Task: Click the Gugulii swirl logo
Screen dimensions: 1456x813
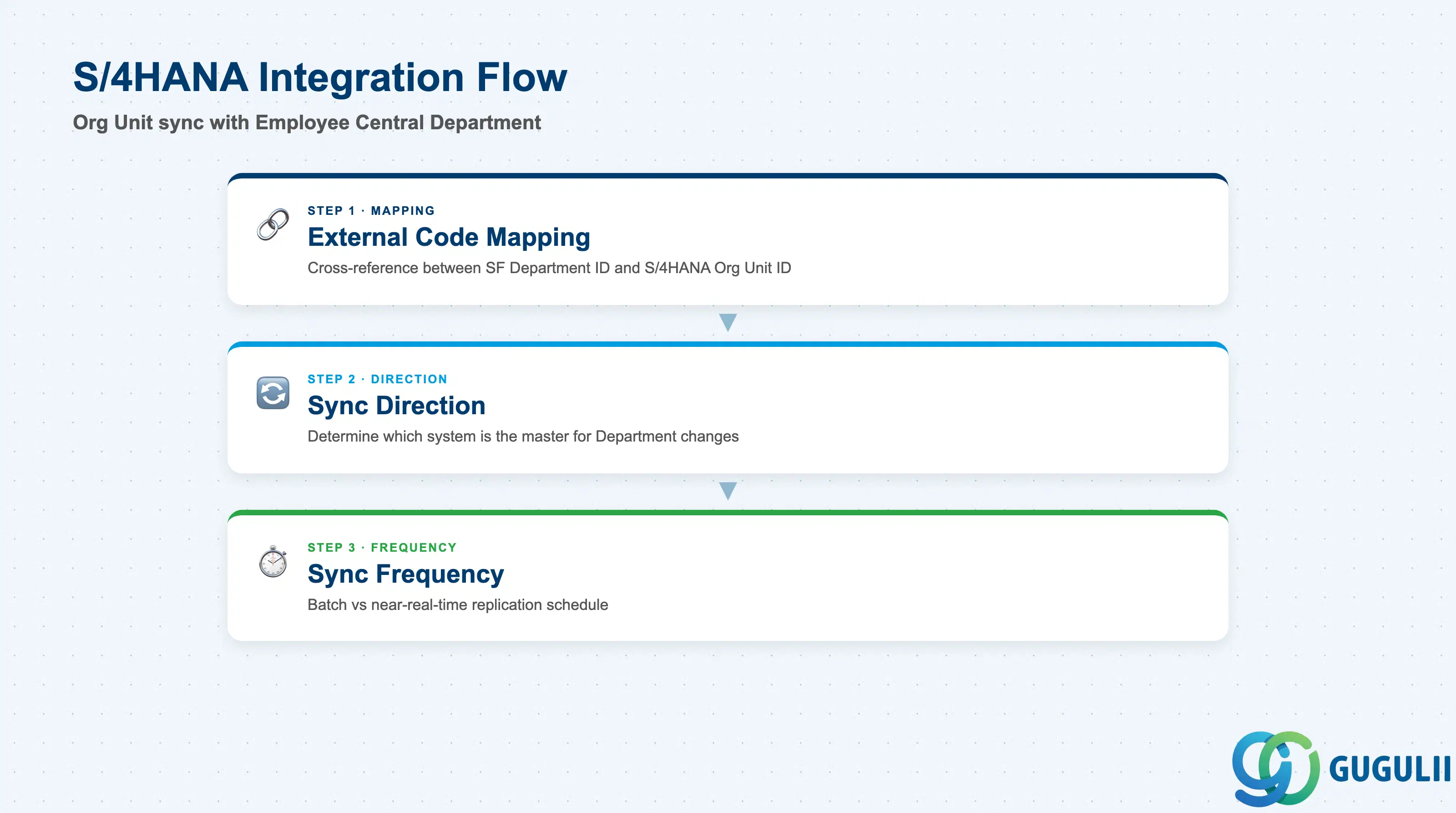Action: [x=1276, y=768]
